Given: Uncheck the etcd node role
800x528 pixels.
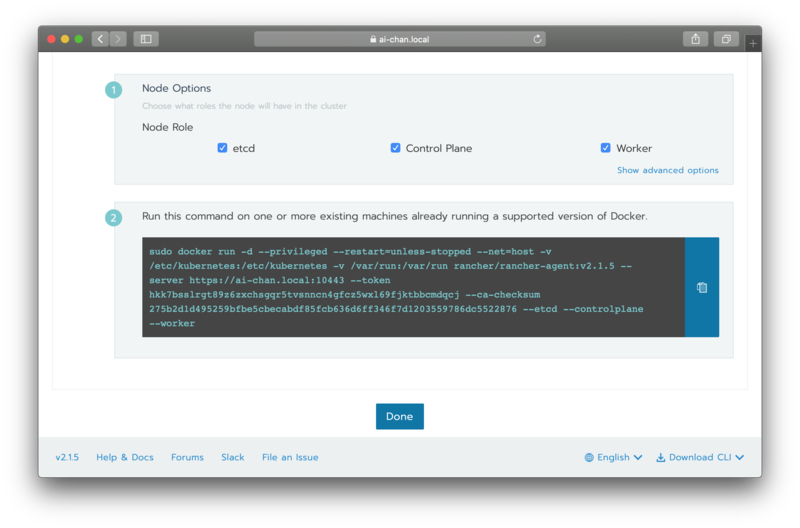Looking at the screenshot, I should coord(222,148).
